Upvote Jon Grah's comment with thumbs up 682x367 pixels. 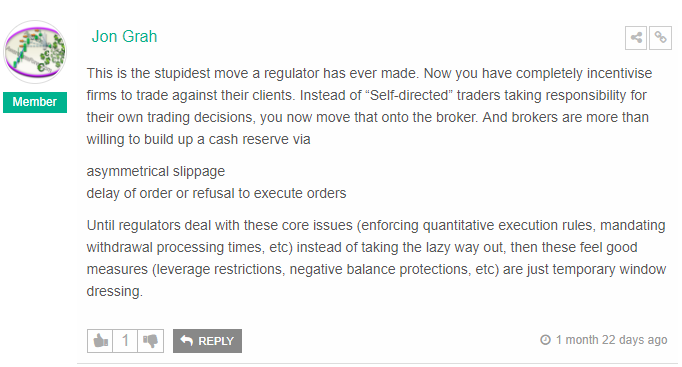click(100, 340)
